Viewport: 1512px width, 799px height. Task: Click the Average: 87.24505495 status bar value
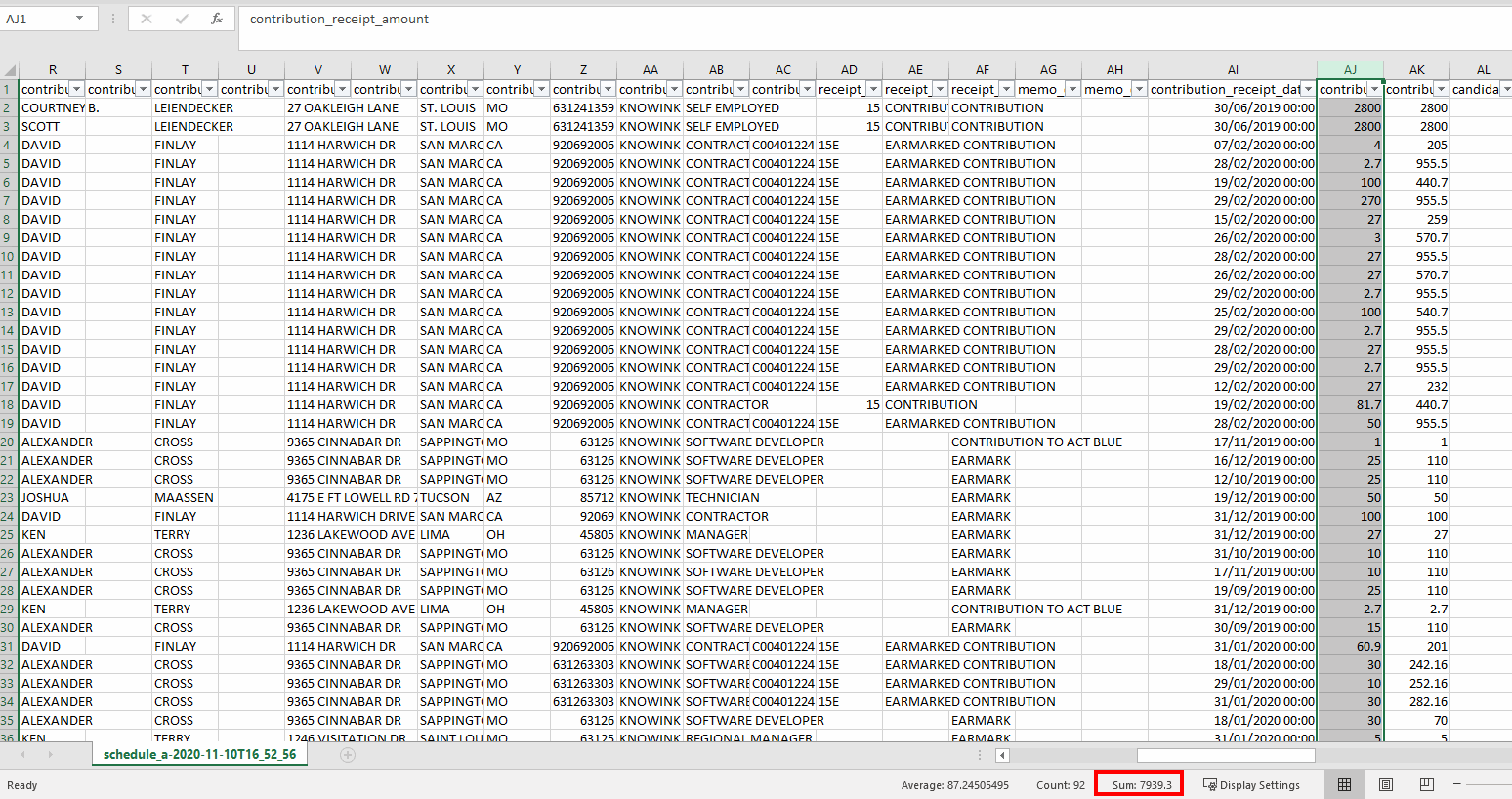pos(955,785)
